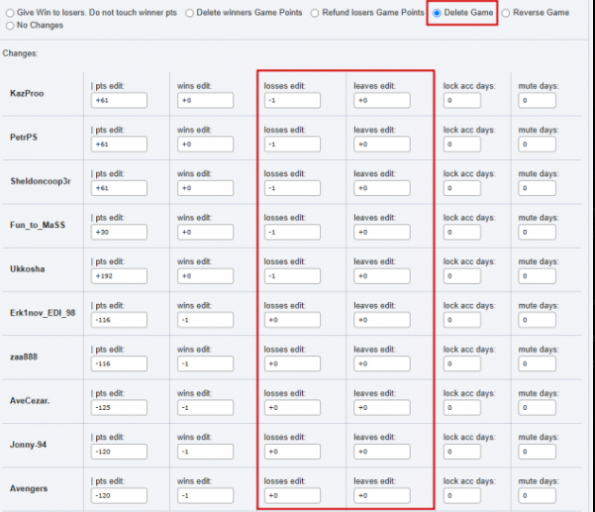Viewport: 595px width, 512px height.
Task: Click zaa888 leaves edit field
Action: (x=382, y=364)
